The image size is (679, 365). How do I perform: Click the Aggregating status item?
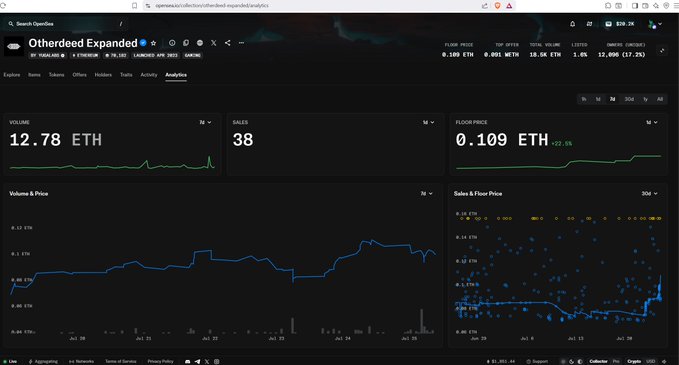pos(43,361)
